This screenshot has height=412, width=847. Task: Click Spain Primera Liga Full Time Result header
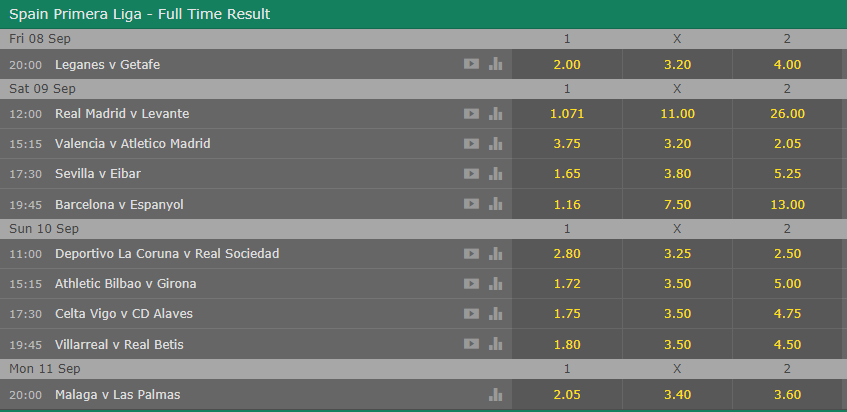[x=139, y=14]
